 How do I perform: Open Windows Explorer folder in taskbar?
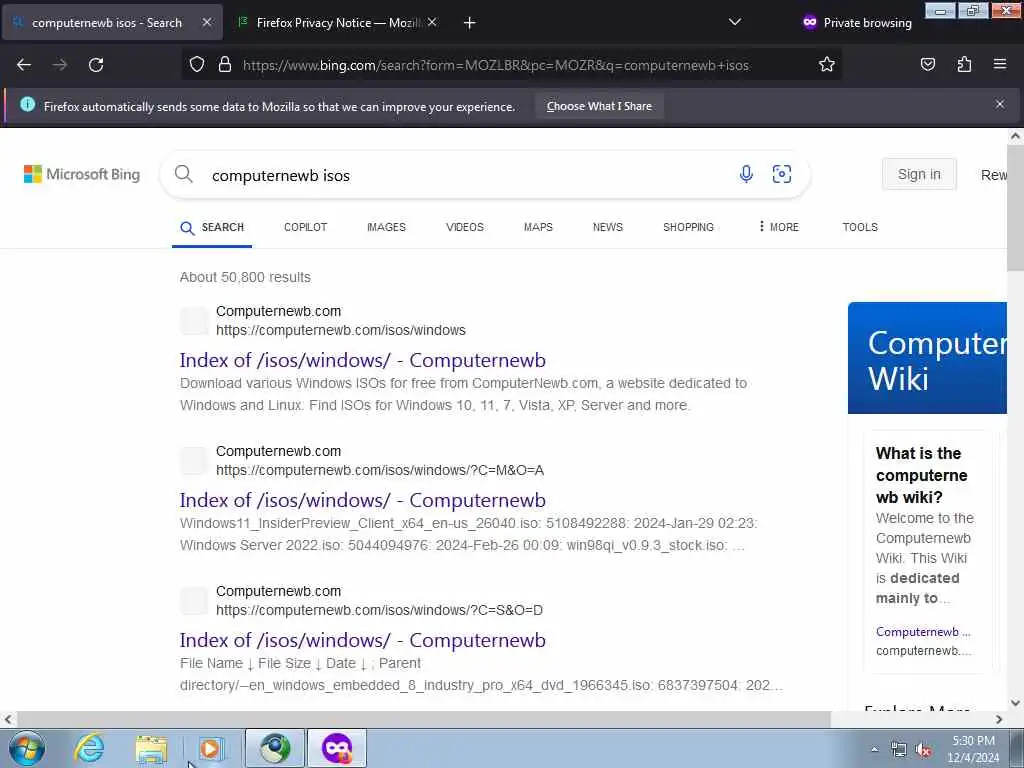tap(152, 749)
